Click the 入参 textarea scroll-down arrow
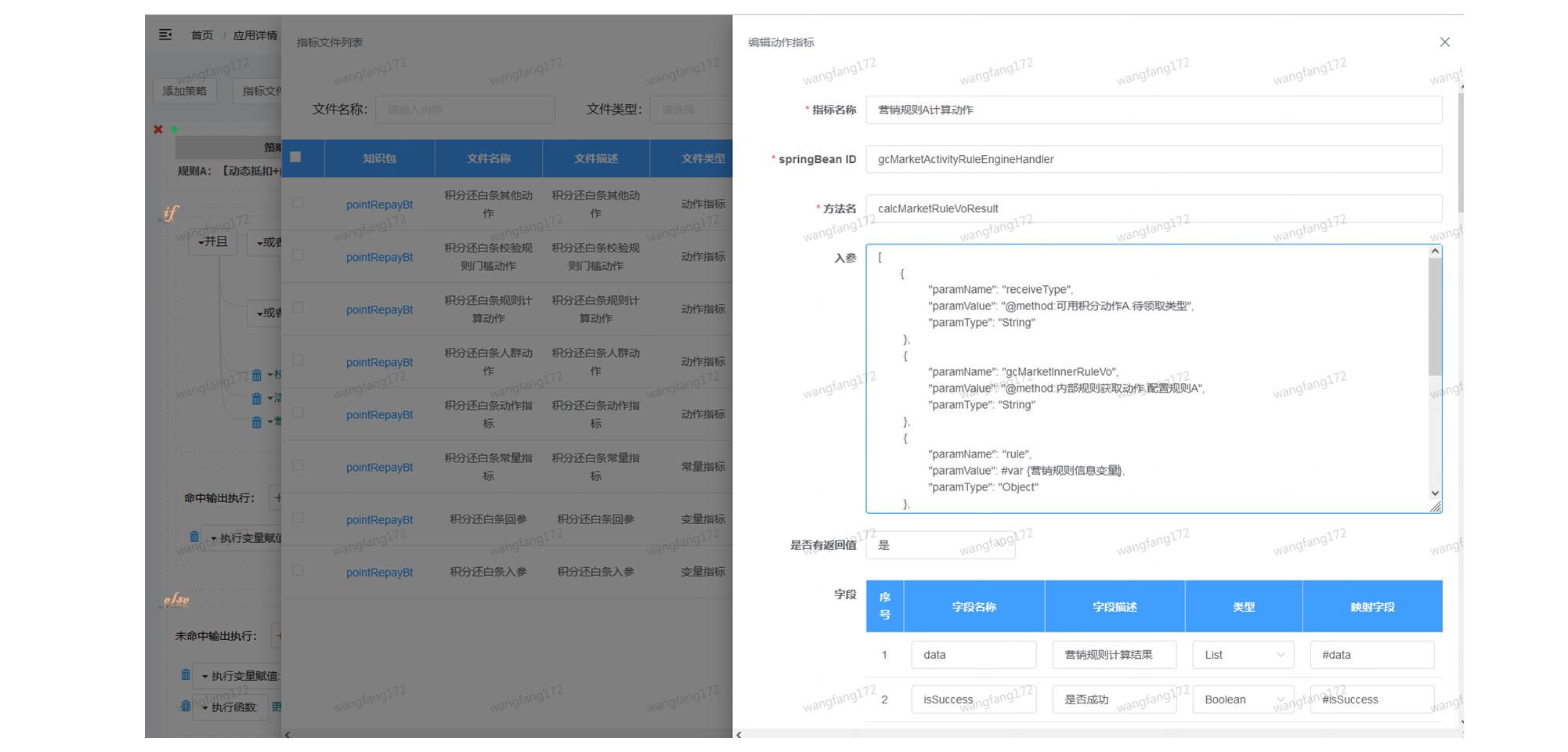Viewport: 1568px width, 752px height. (x=1435, y=493)
